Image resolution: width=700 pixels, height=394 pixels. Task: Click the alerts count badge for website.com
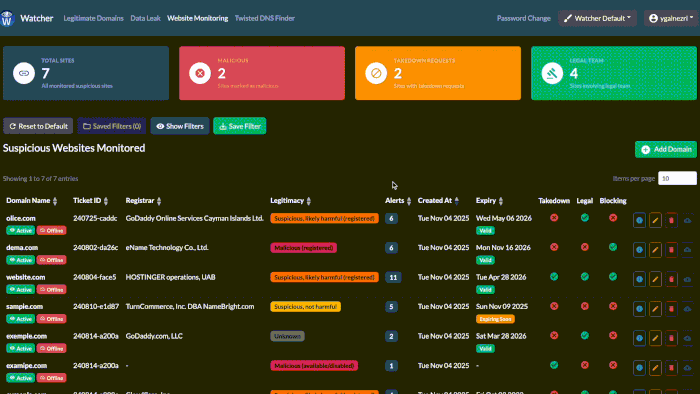tap(393, 278)
